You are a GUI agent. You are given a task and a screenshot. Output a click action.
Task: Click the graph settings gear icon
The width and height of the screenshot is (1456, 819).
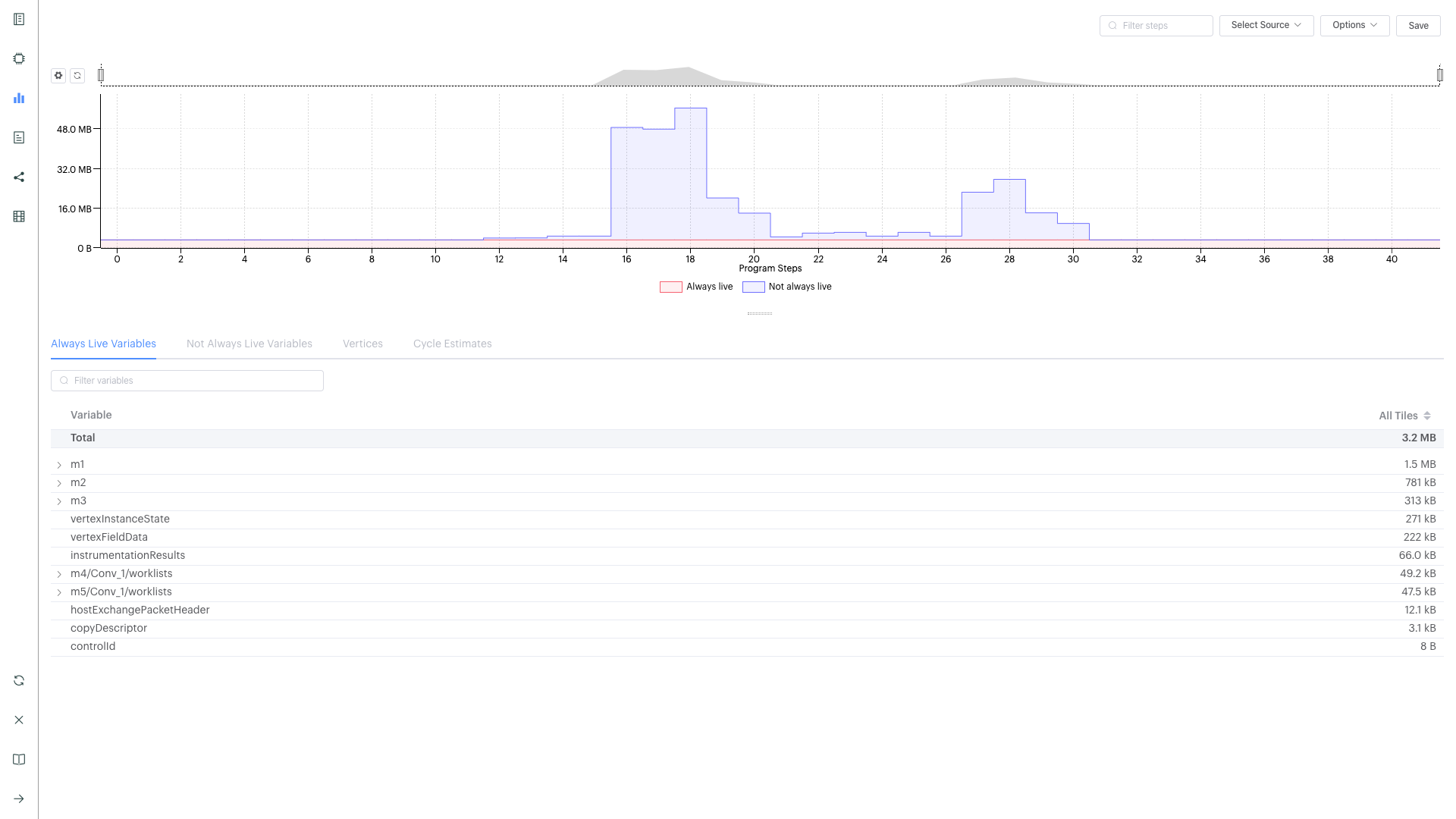(x=58, y=75)
